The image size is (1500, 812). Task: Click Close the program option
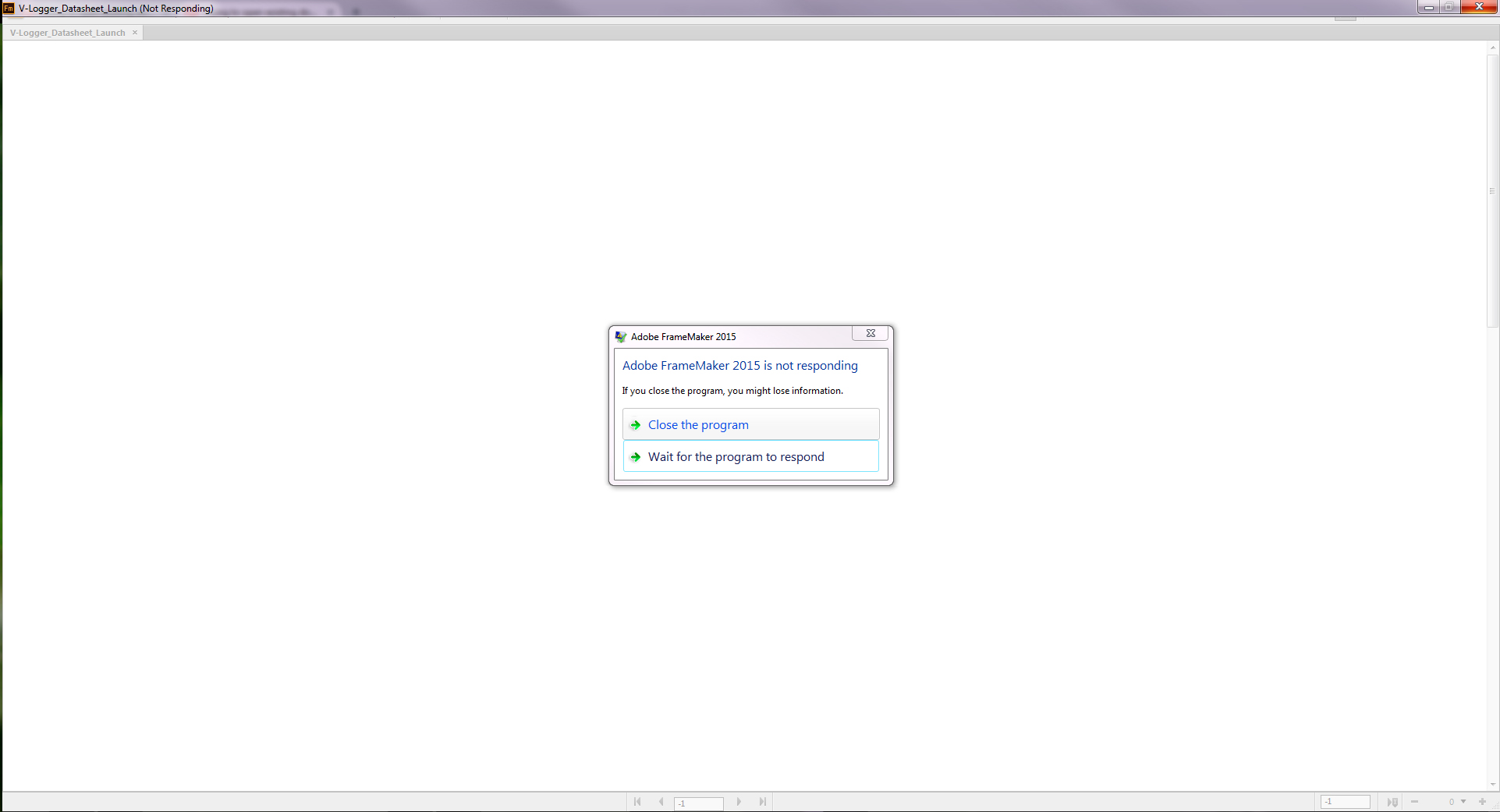pyautogui.click(x=750, y=424)
